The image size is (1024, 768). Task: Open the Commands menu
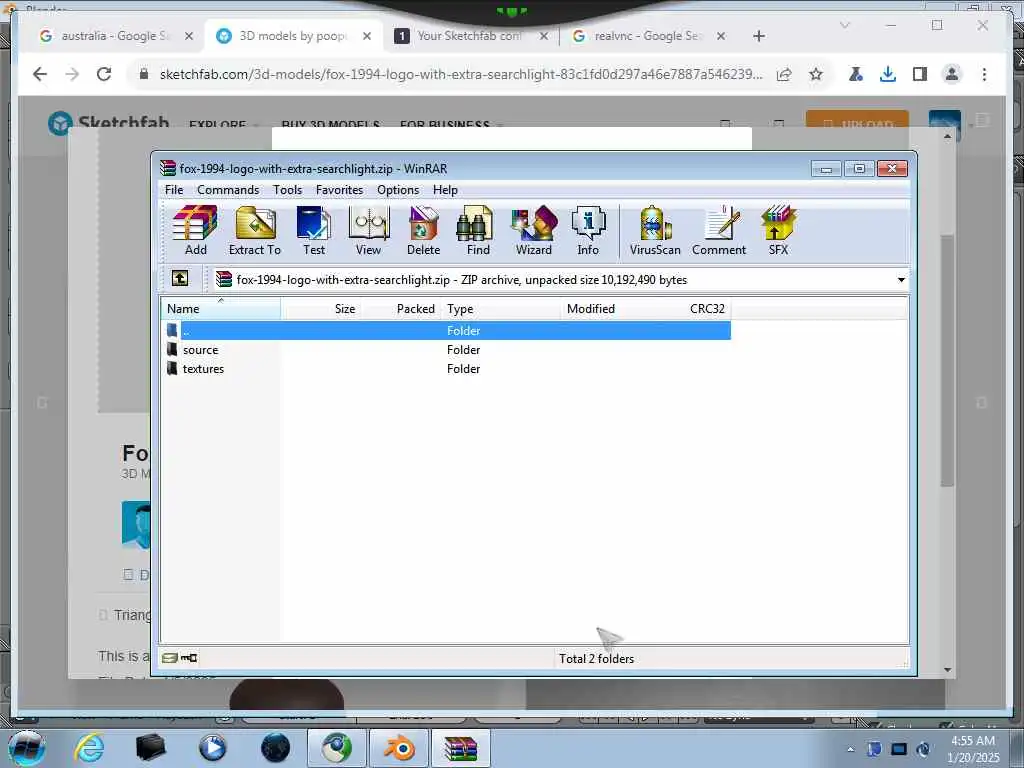[x=228, y=190]
